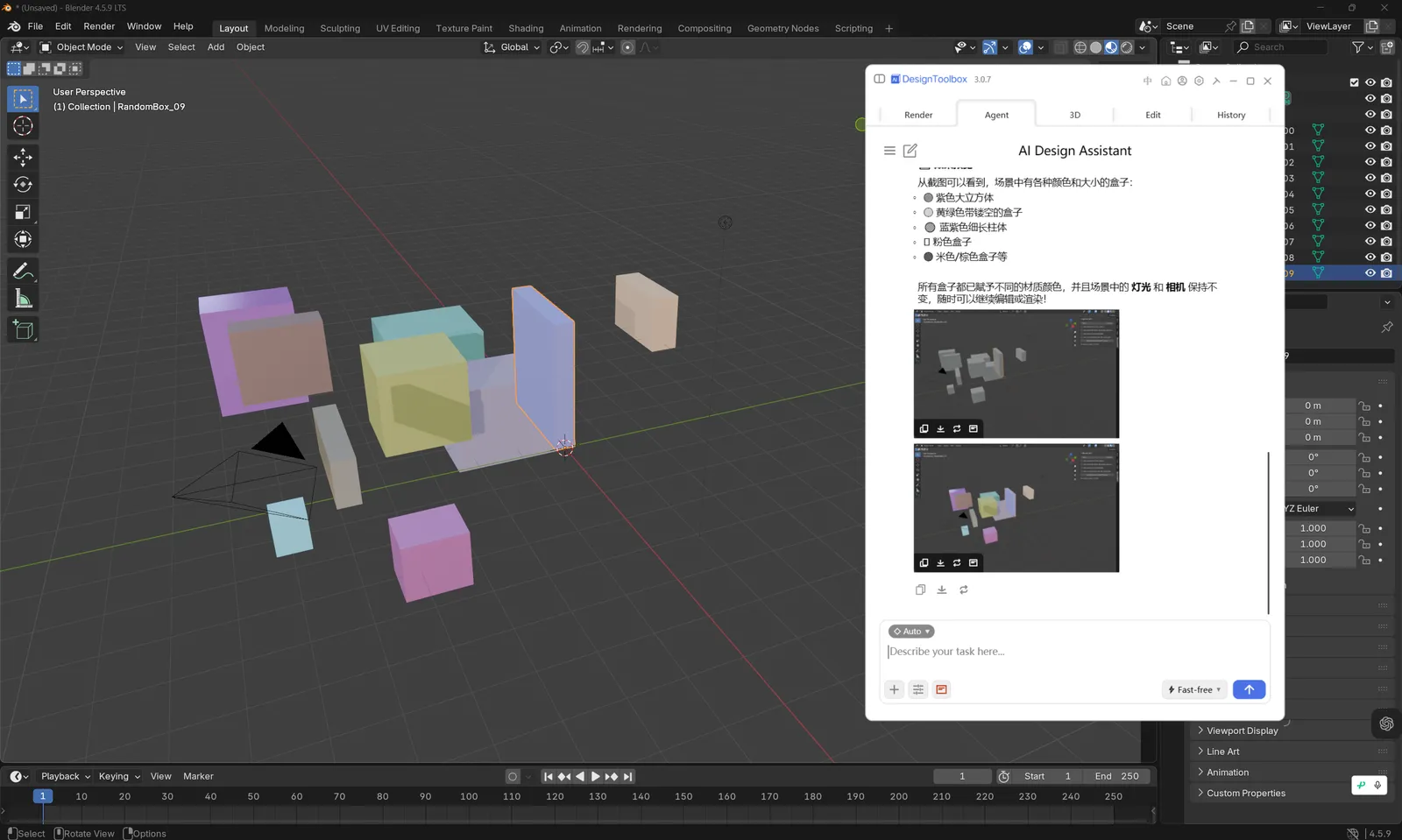
Task: Switch to the Modeling workspace tab
Action: click(x=284, y=28)
